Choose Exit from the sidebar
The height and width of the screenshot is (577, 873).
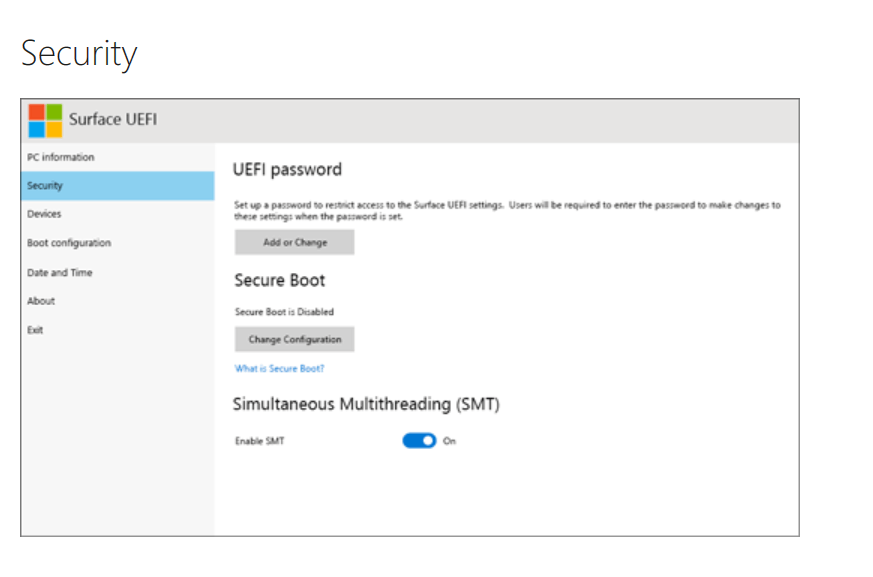point(117,330)
